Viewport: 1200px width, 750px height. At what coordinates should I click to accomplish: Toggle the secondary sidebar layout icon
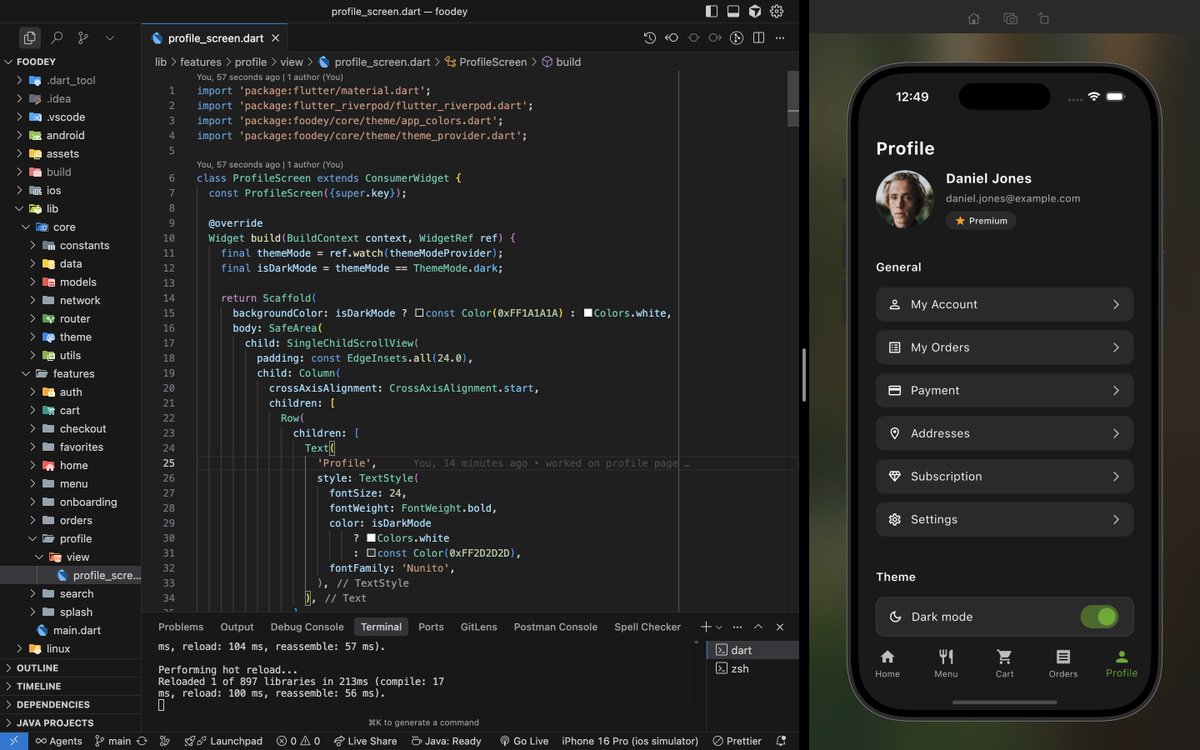pos(753,11)
